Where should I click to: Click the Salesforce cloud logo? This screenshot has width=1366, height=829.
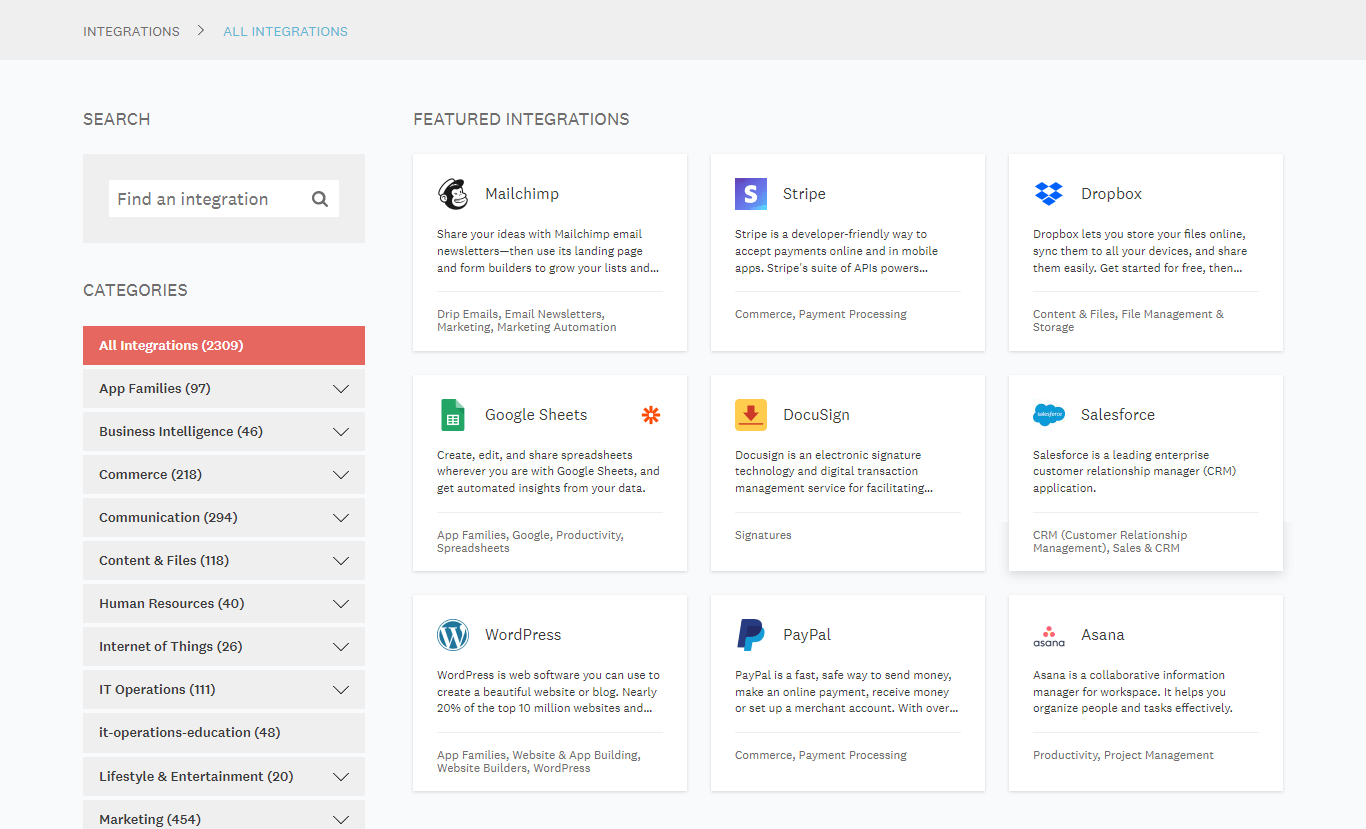pos(1049,415)
